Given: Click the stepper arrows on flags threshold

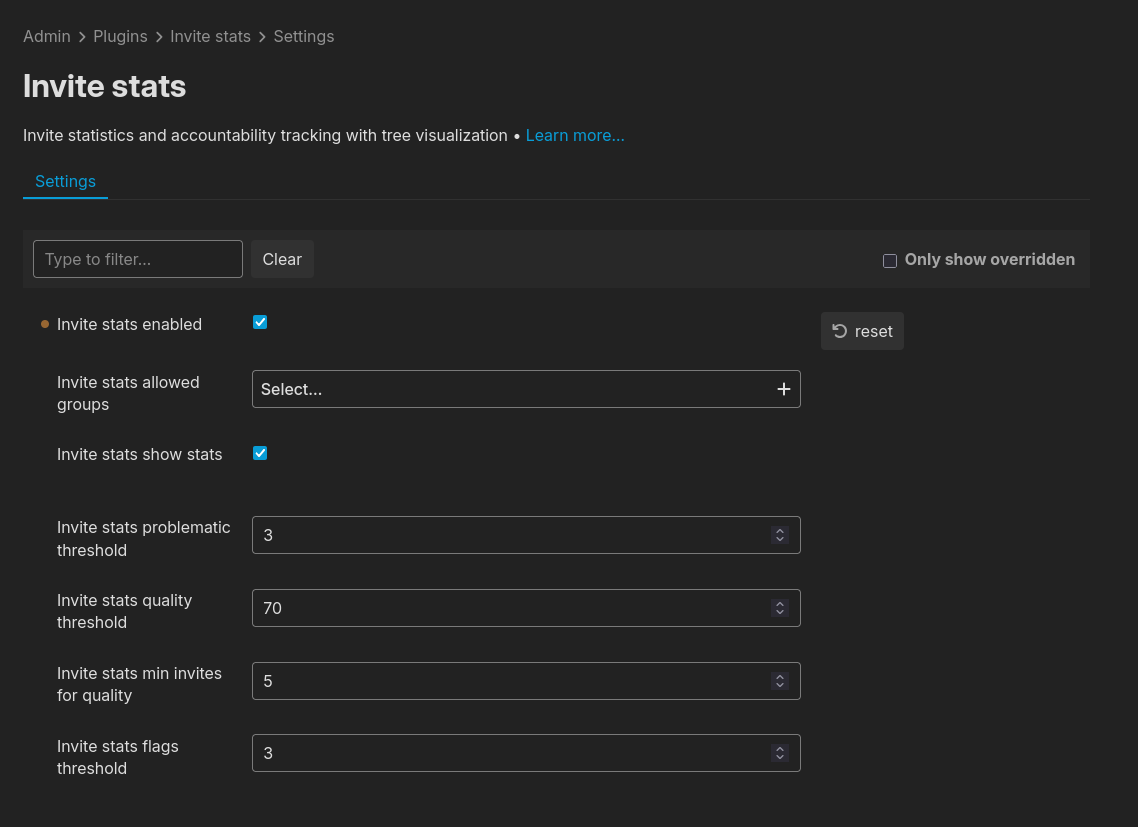Looking at the screenshot, I should 780,753.
